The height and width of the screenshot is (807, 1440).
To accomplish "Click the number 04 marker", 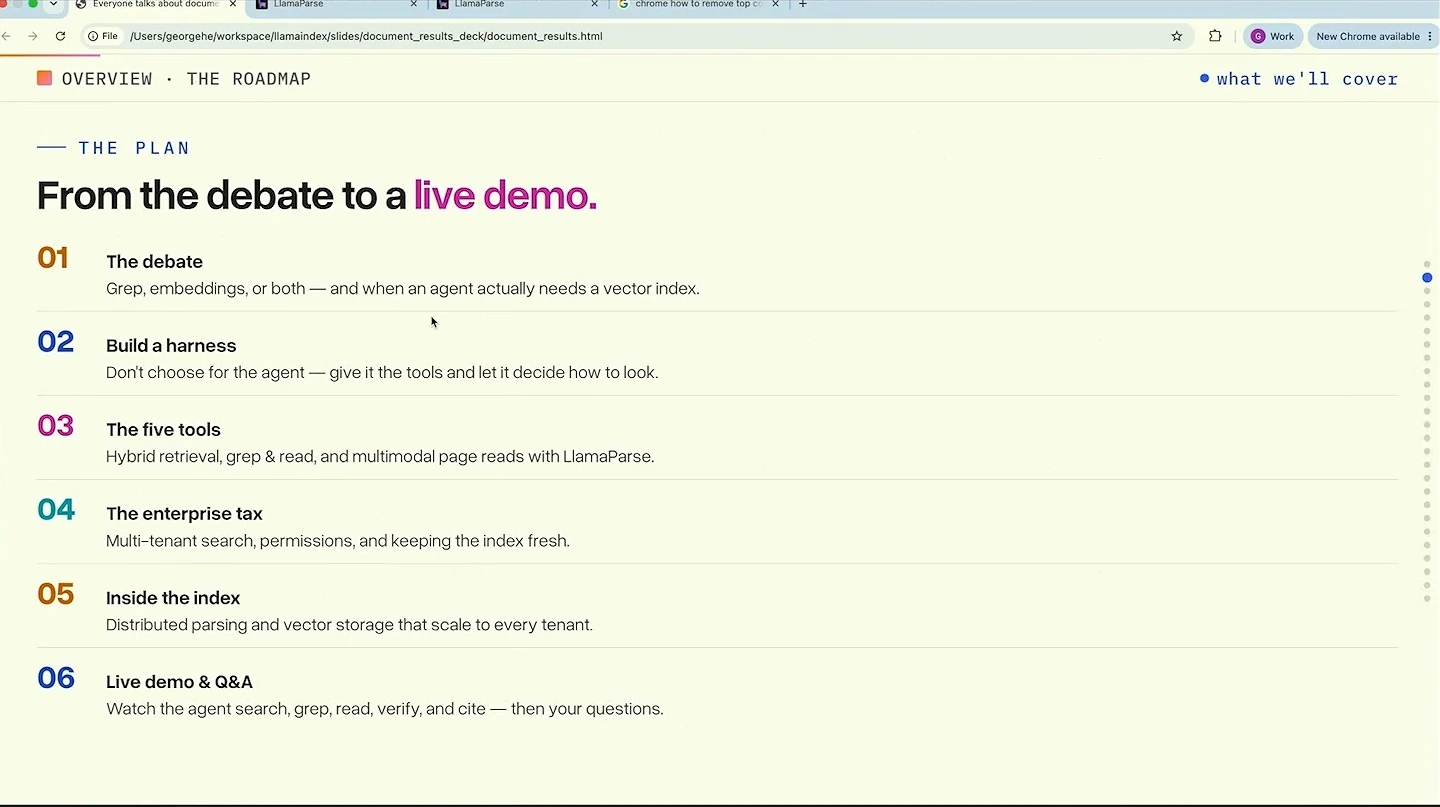I will 56,510.
